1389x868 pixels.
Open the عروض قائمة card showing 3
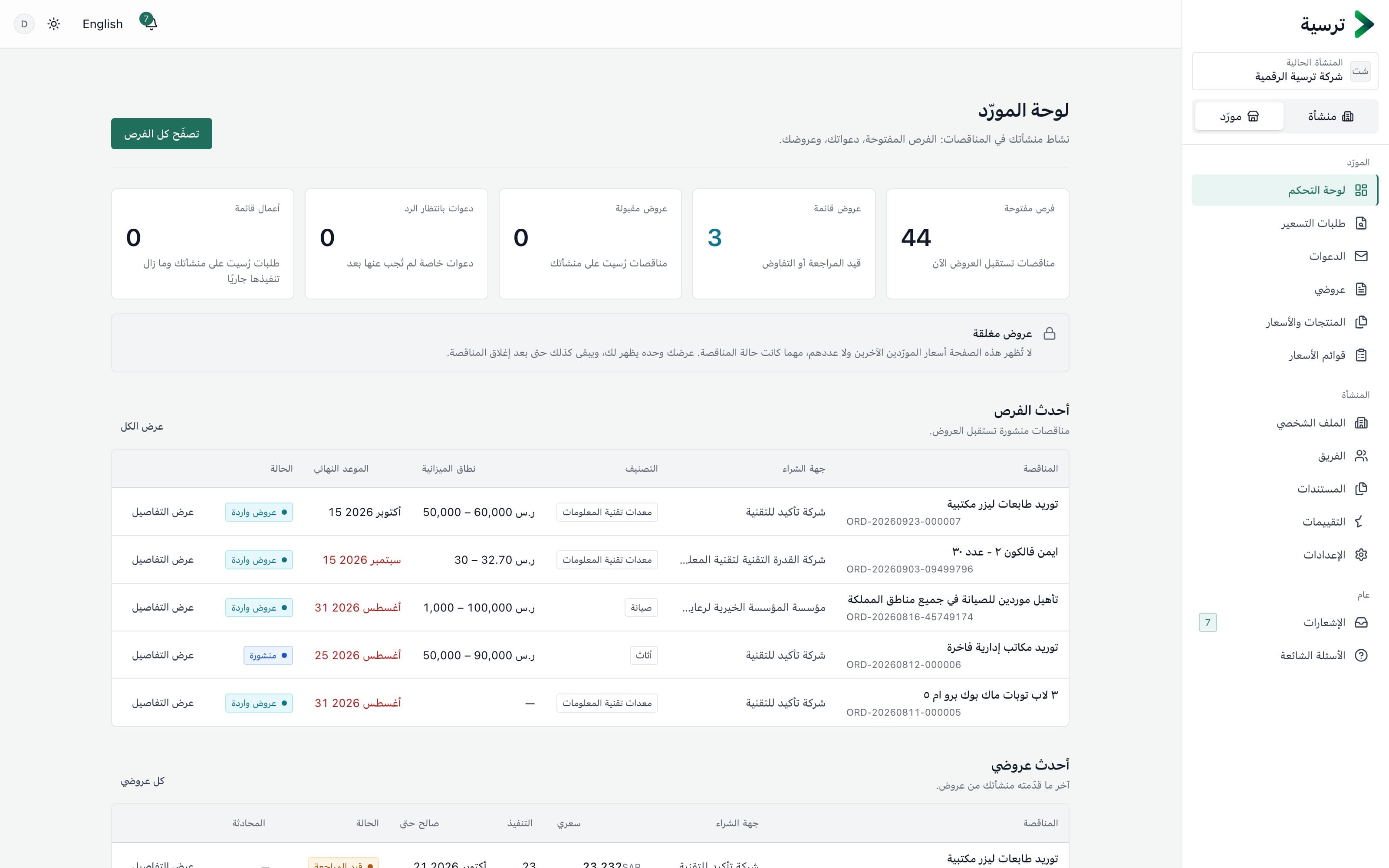tap(783, 244)
